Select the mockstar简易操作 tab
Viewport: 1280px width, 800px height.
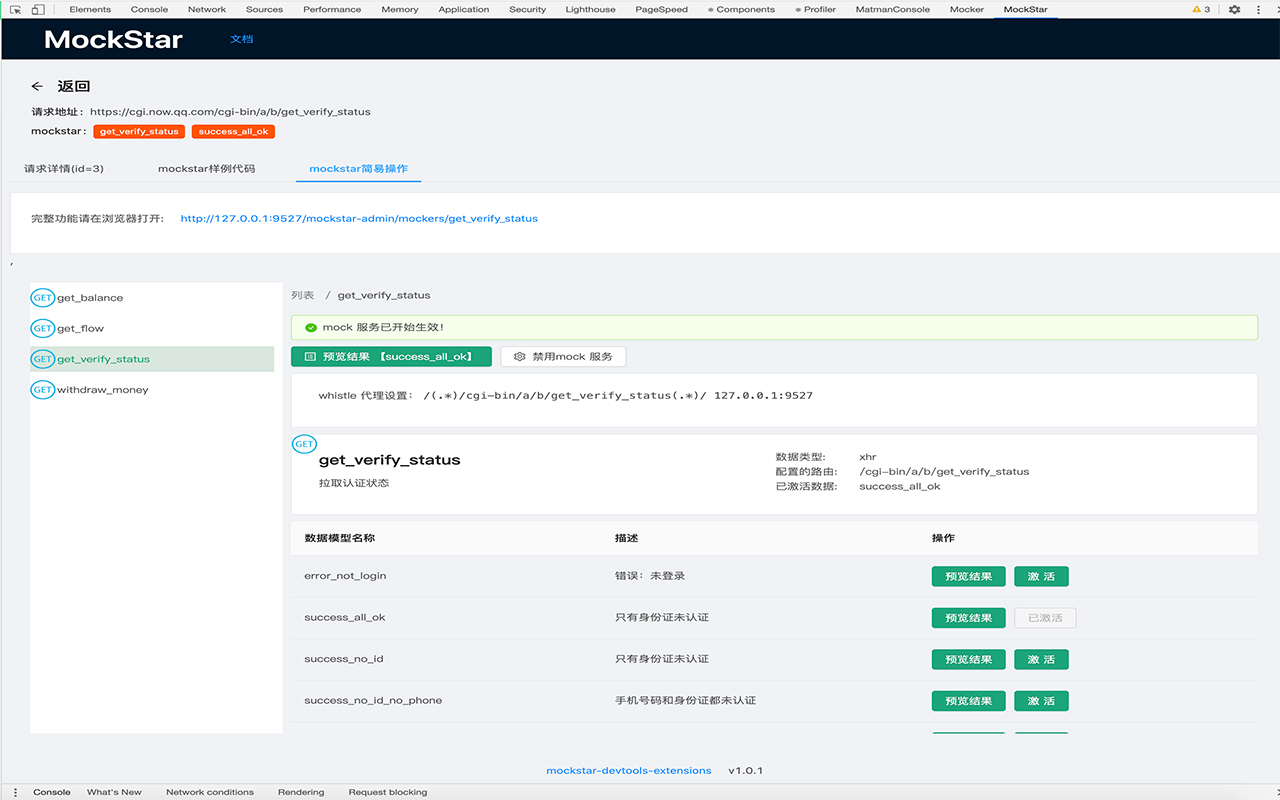(x=359, y=168)
